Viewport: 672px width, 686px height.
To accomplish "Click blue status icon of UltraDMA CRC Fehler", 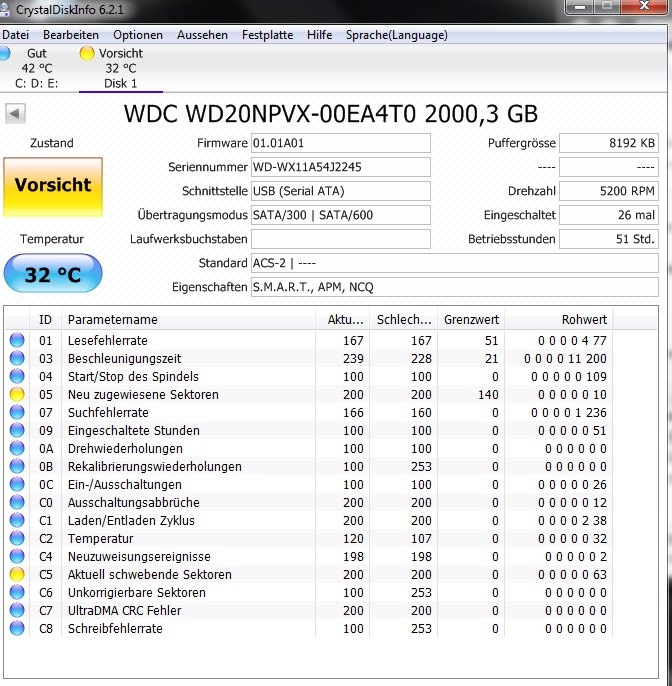I will click(17, 610).
